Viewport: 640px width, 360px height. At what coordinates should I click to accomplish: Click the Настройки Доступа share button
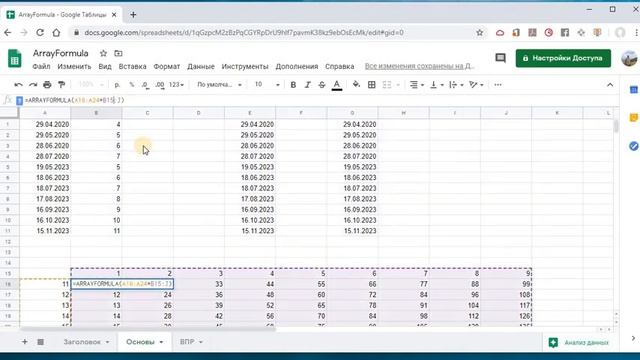(x=563, y=58)
